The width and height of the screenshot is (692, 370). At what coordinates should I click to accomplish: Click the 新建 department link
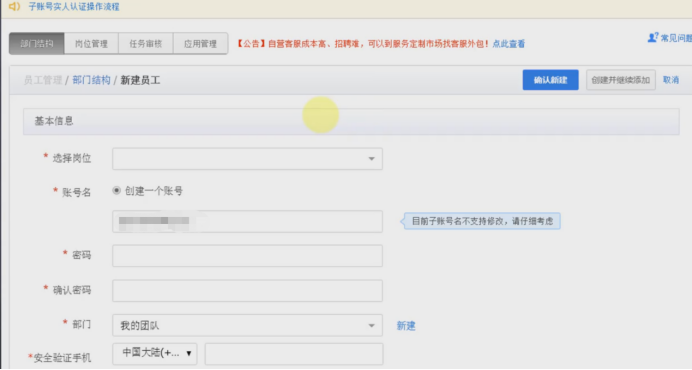click(x=406, y=326)
